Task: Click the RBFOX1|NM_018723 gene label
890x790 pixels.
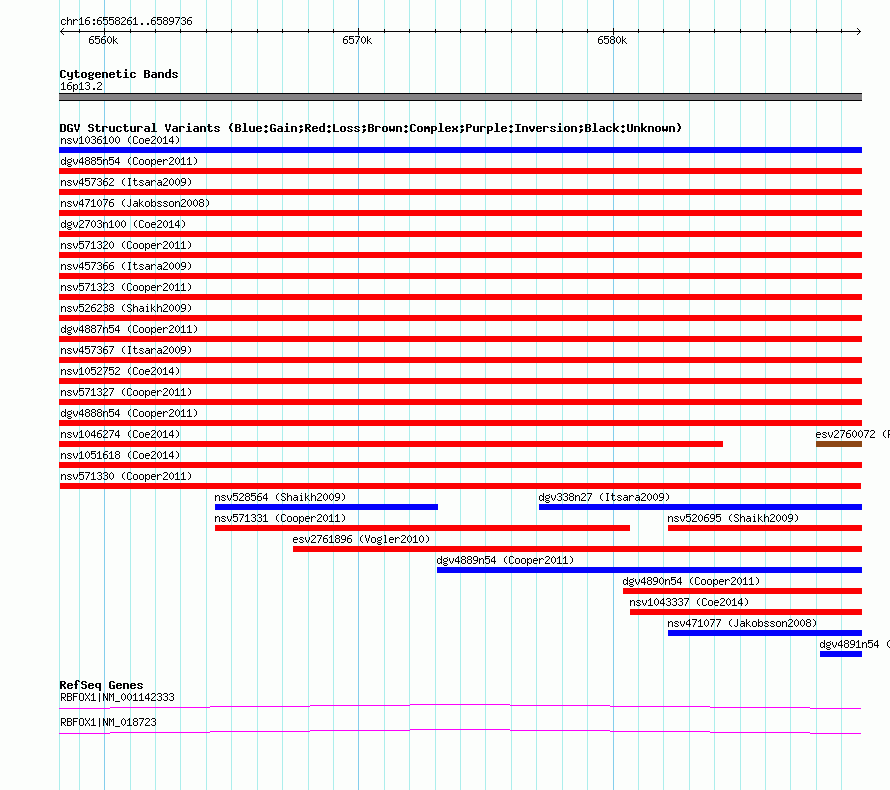Action: tap(108, 722)
